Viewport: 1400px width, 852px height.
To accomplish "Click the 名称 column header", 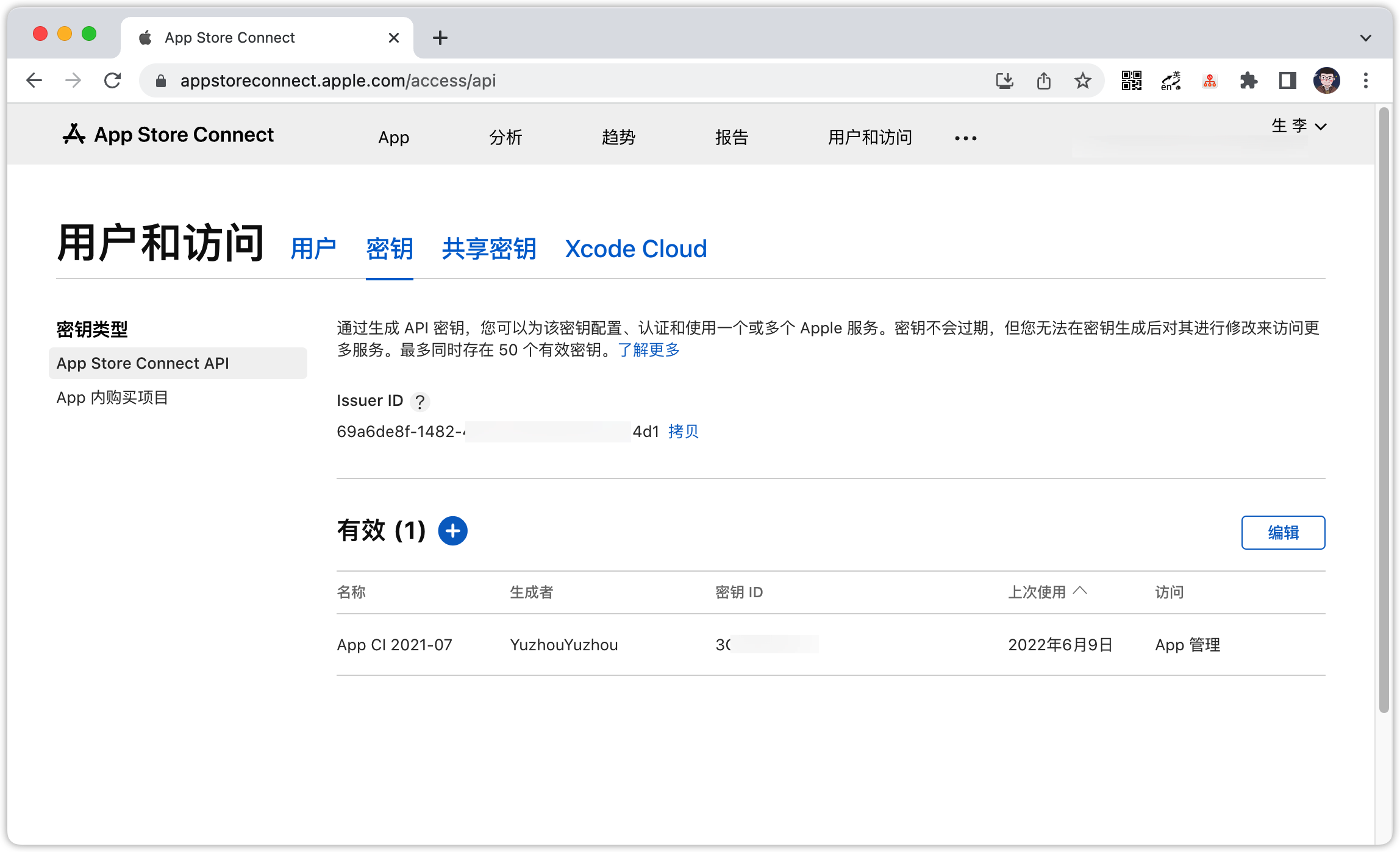I will 351,592.
